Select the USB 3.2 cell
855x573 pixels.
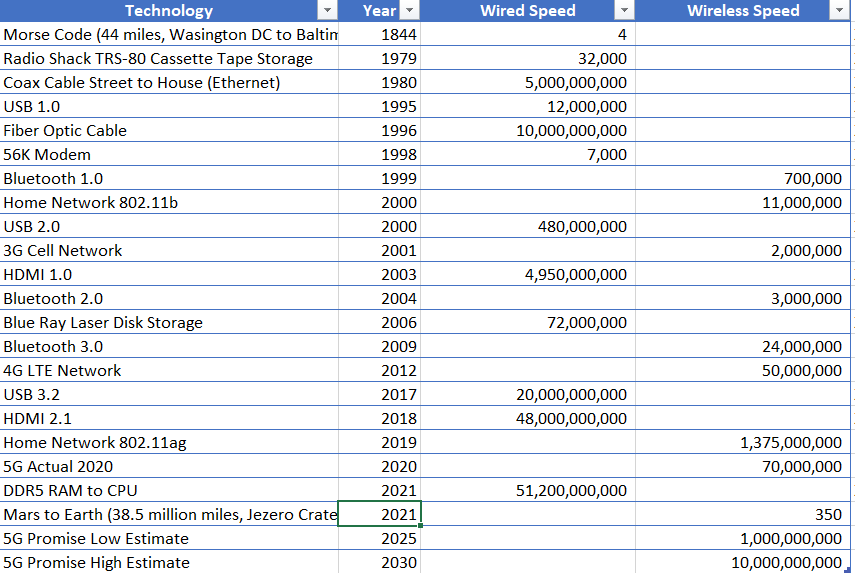click(x=169, y=394)
